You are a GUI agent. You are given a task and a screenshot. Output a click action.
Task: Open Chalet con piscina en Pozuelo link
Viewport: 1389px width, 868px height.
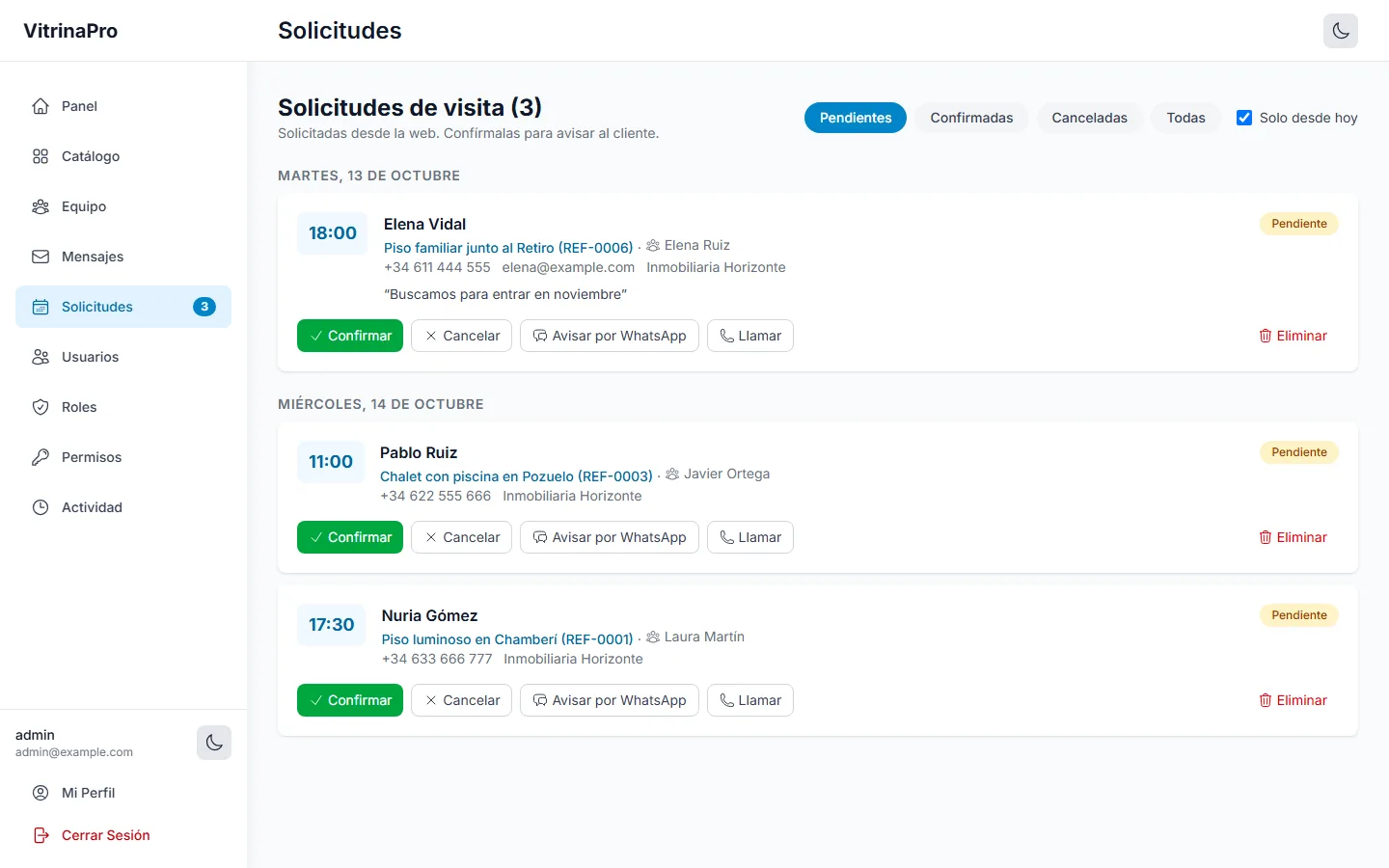516,476
